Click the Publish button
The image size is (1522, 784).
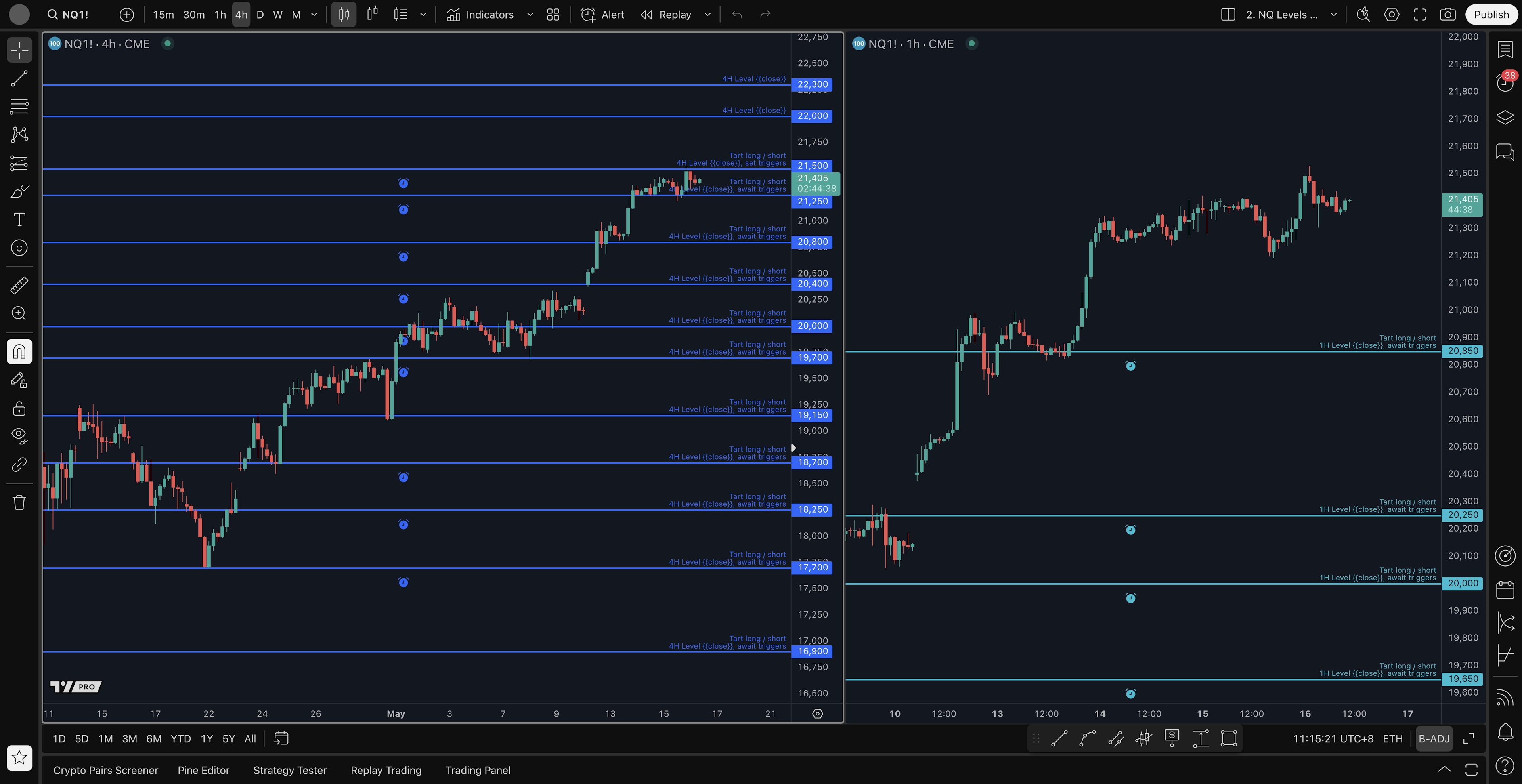pos(1491,15)
